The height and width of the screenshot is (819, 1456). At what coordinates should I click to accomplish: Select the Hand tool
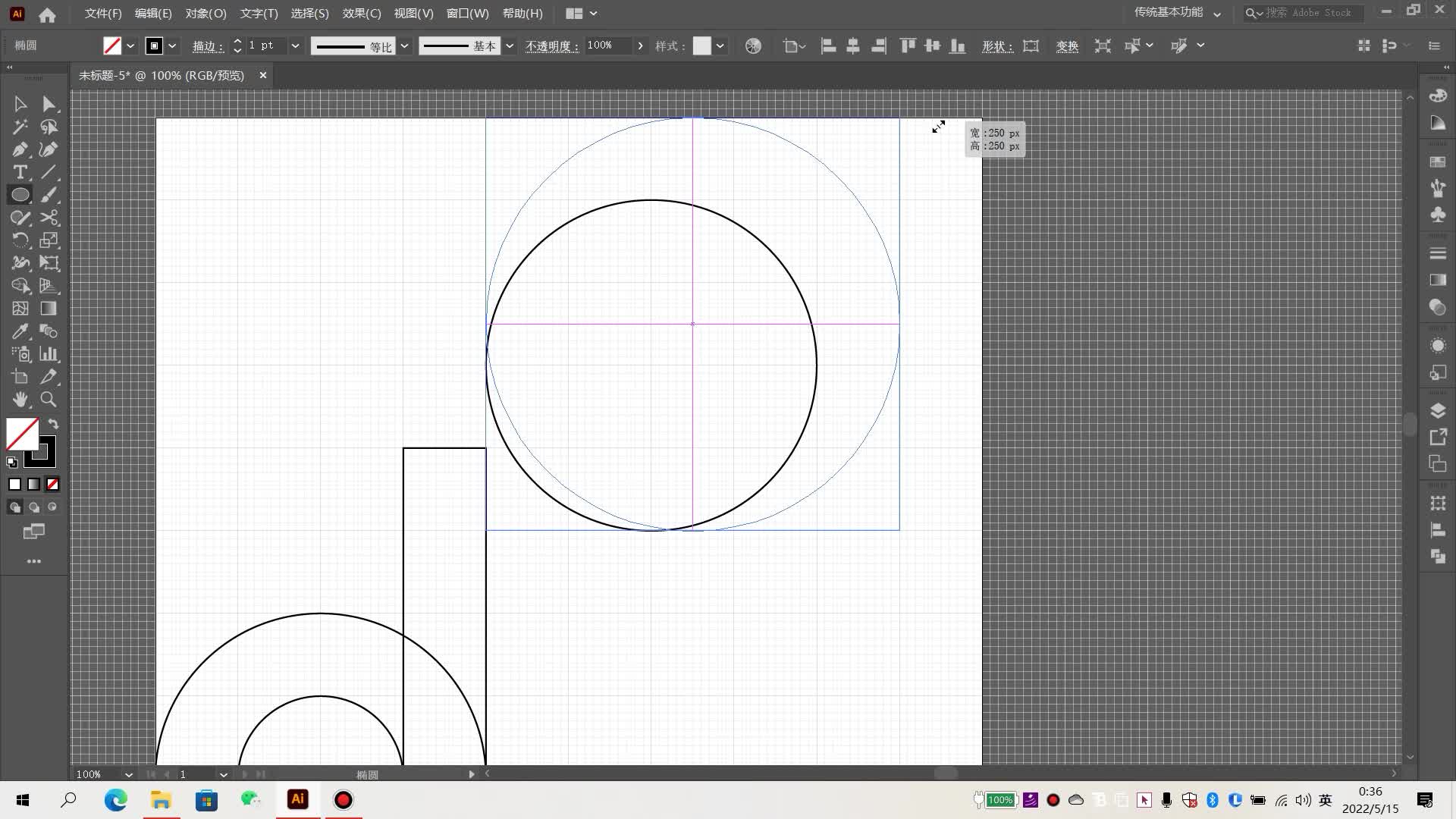pos(20,400)
